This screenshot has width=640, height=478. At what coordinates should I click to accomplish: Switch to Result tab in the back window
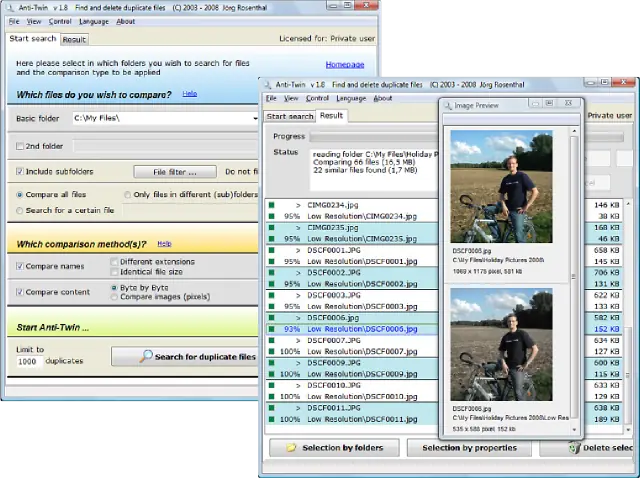(75, 40)
